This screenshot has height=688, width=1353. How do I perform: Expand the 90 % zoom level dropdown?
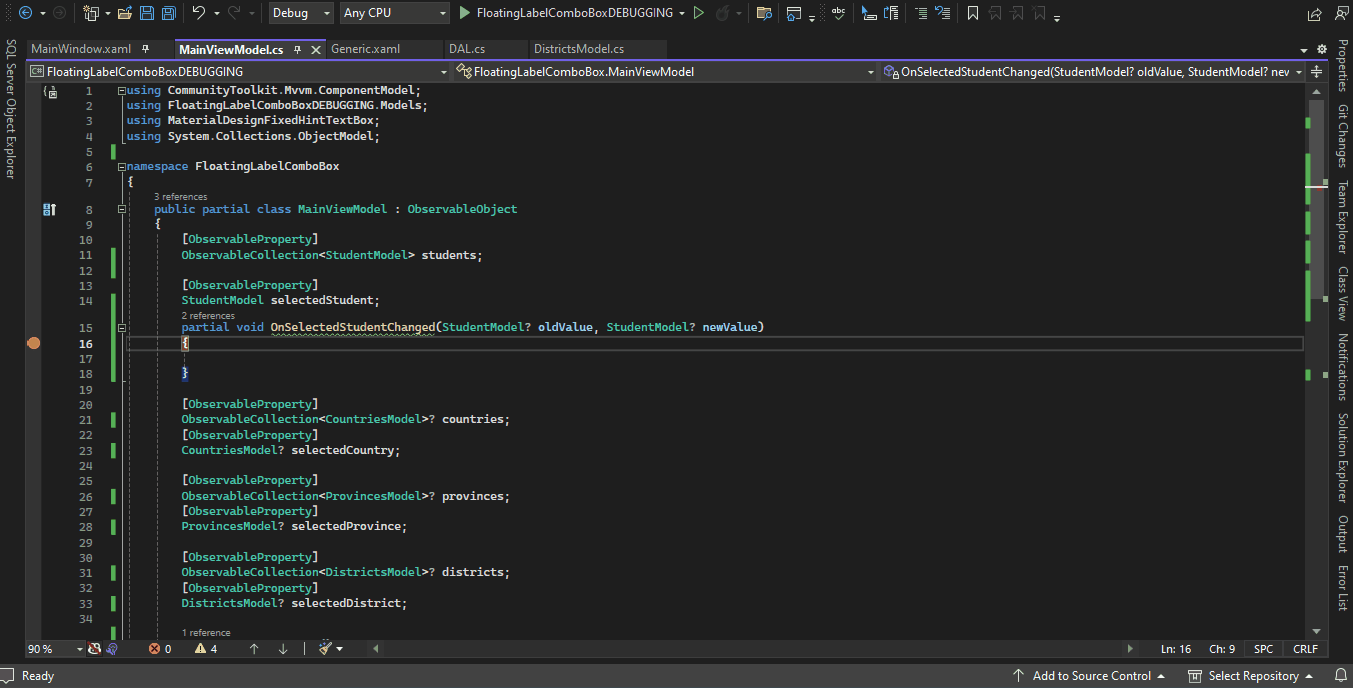pos(80,649)
